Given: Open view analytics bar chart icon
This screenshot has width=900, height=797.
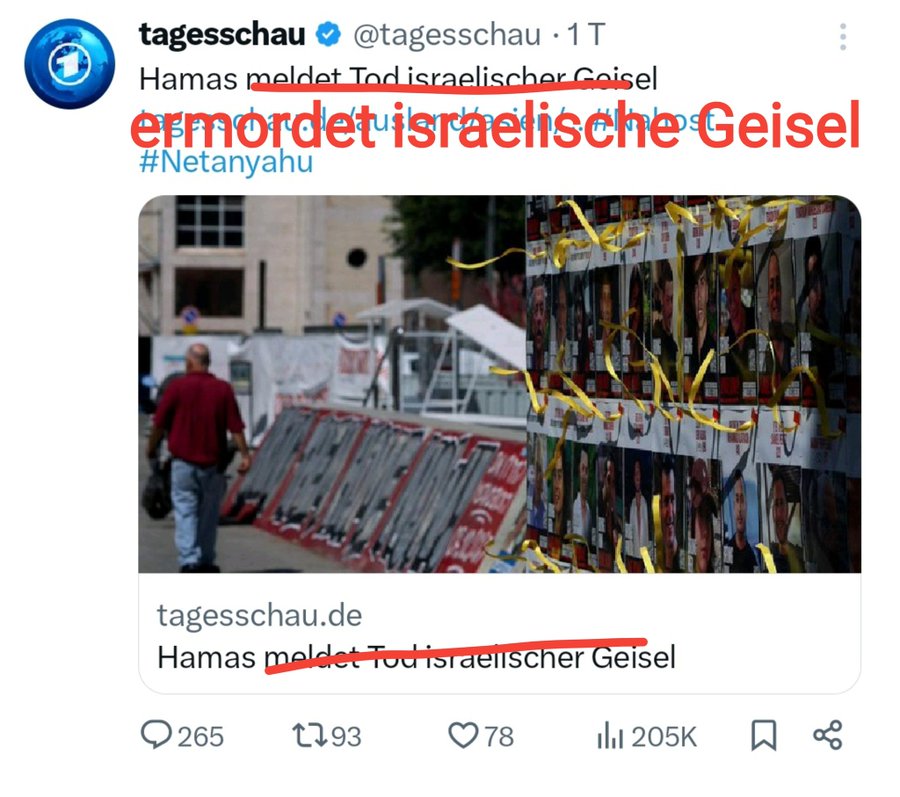Looking at the screenshot, I should point(610,736).
